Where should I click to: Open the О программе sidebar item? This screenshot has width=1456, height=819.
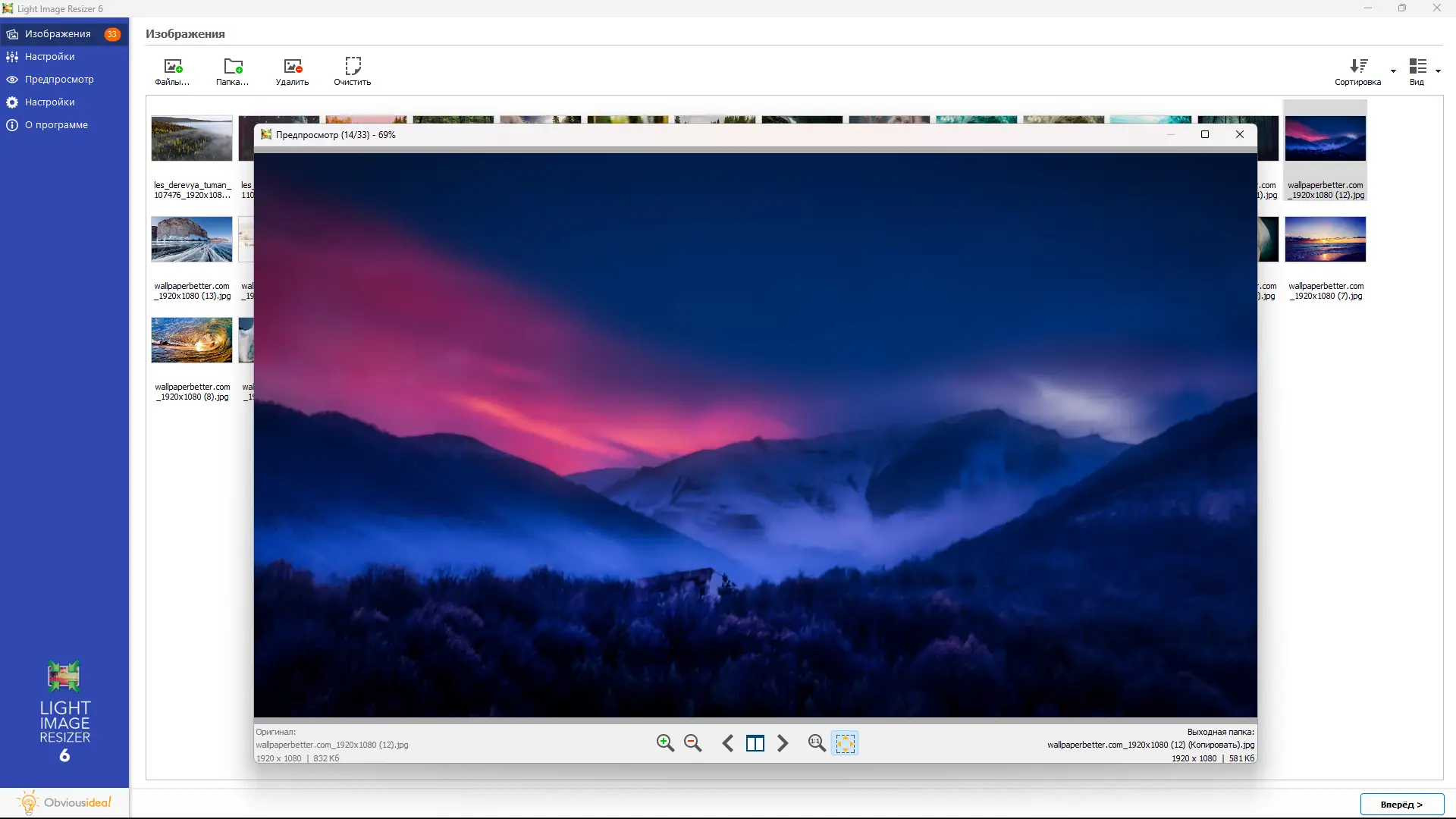coord(56,125)
